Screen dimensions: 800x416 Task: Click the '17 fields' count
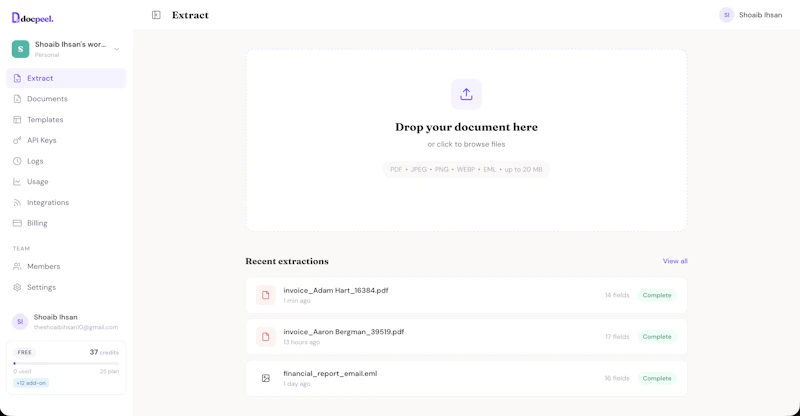[x=617, y=337]
